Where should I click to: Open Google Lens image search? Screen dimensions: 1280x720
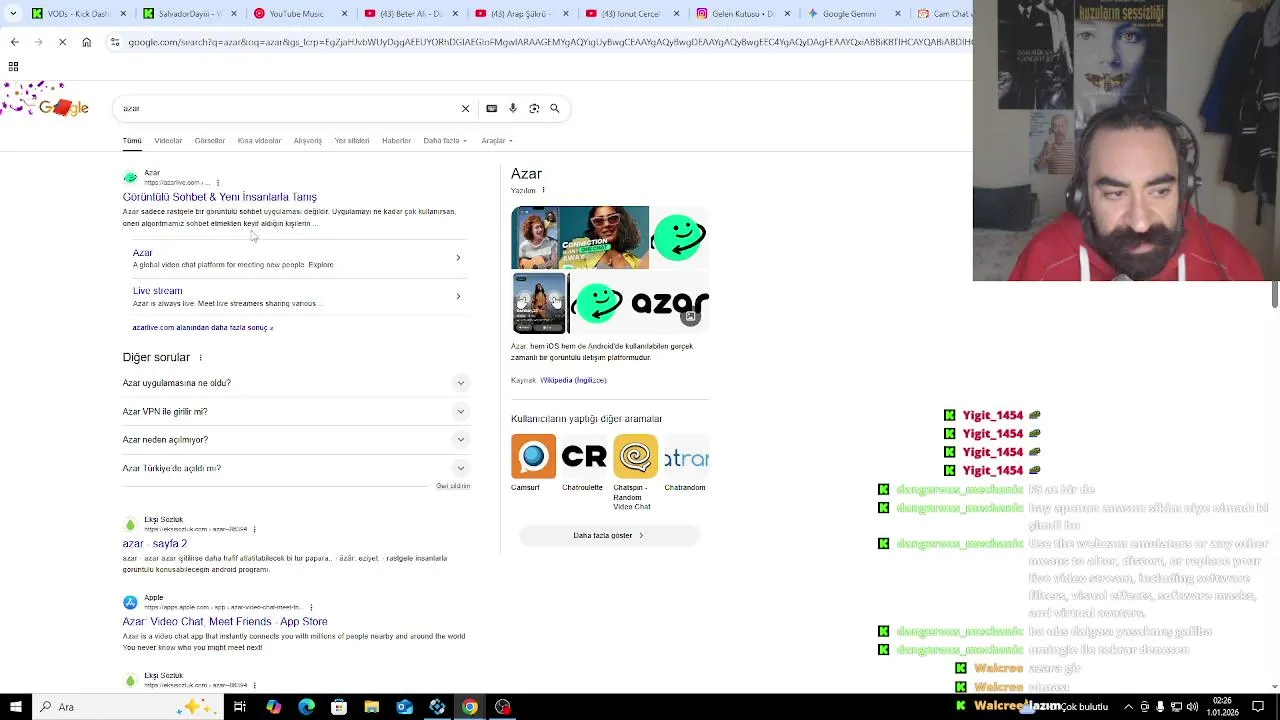pos(534,108)
